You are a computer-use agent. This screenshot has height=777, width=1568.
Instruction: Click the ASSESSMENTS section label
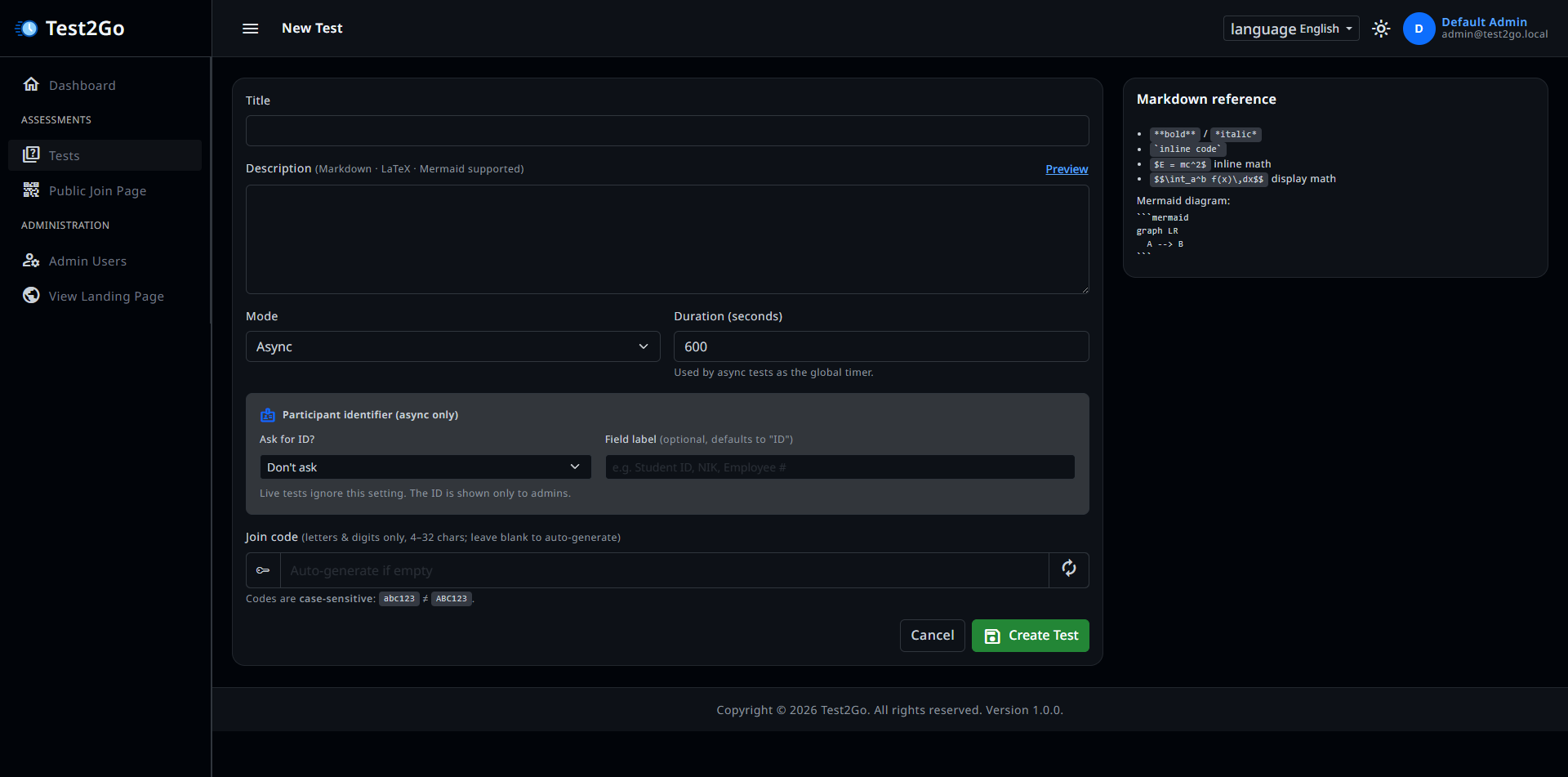[x=56, y=120]
